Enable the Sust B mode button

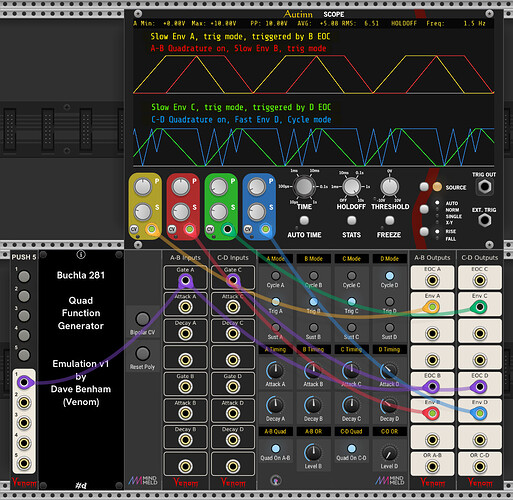point(313,328)
